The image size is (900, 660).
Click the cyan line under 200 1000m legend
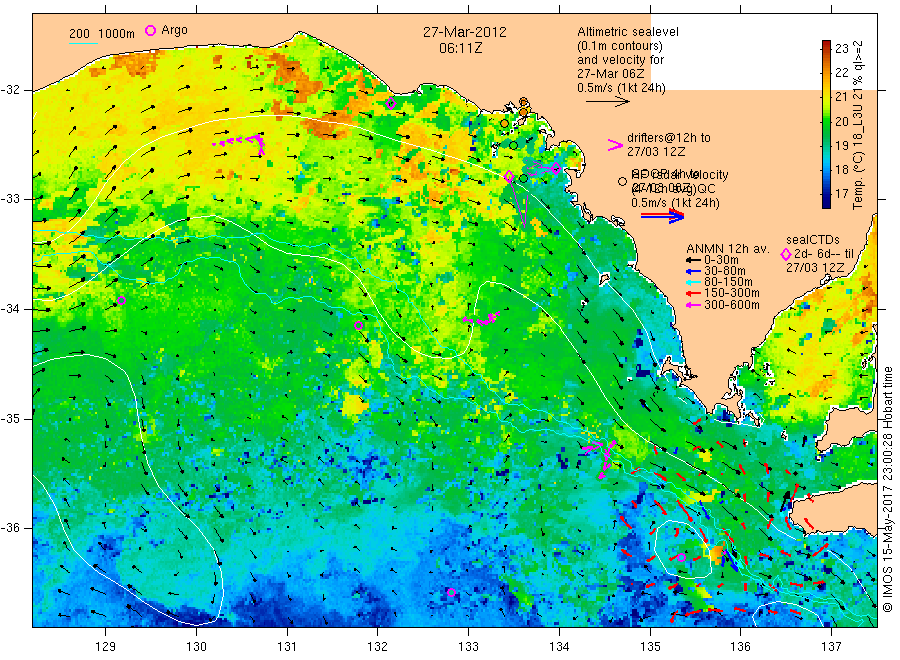click(x=83, y=43)
